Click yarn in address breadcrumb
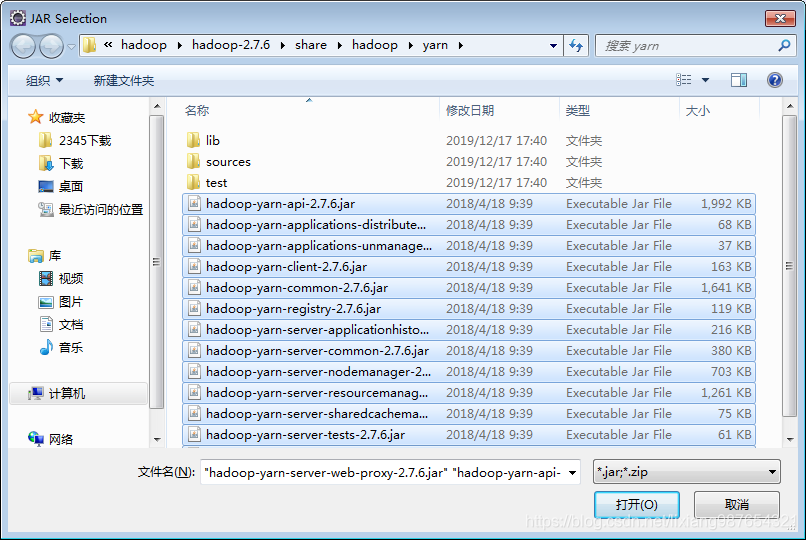Viewport: 806px width, 540px height. (x=435, y=45)
